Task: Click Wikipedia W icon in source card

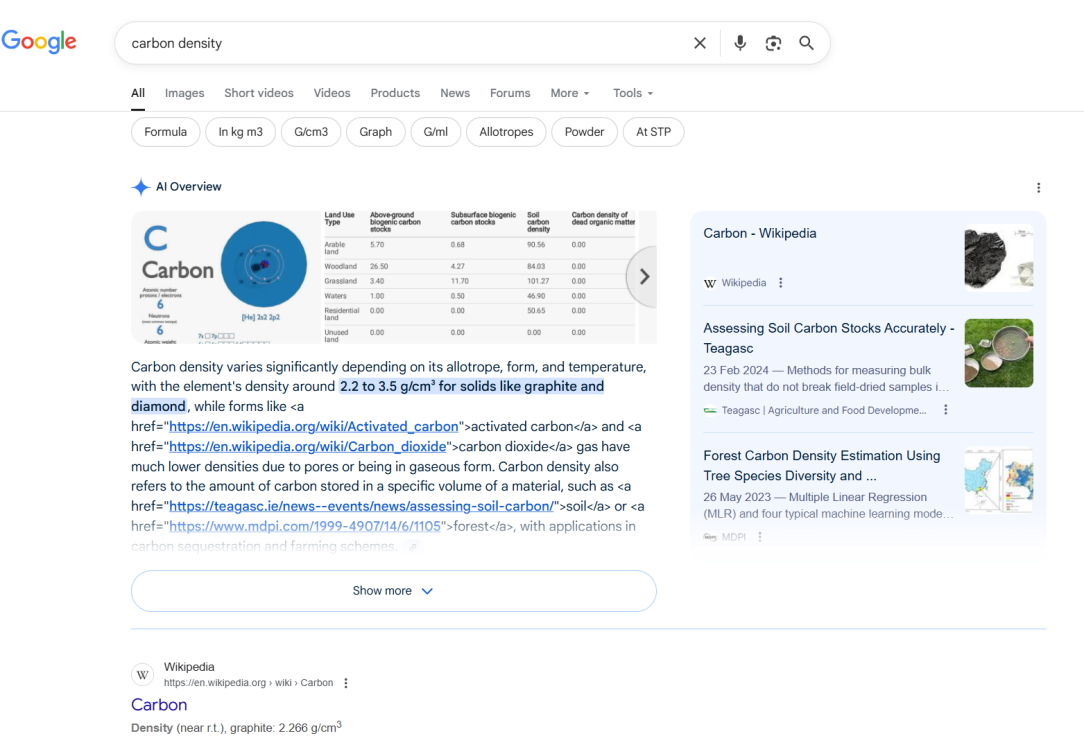Action: click(x=710, y=283)
